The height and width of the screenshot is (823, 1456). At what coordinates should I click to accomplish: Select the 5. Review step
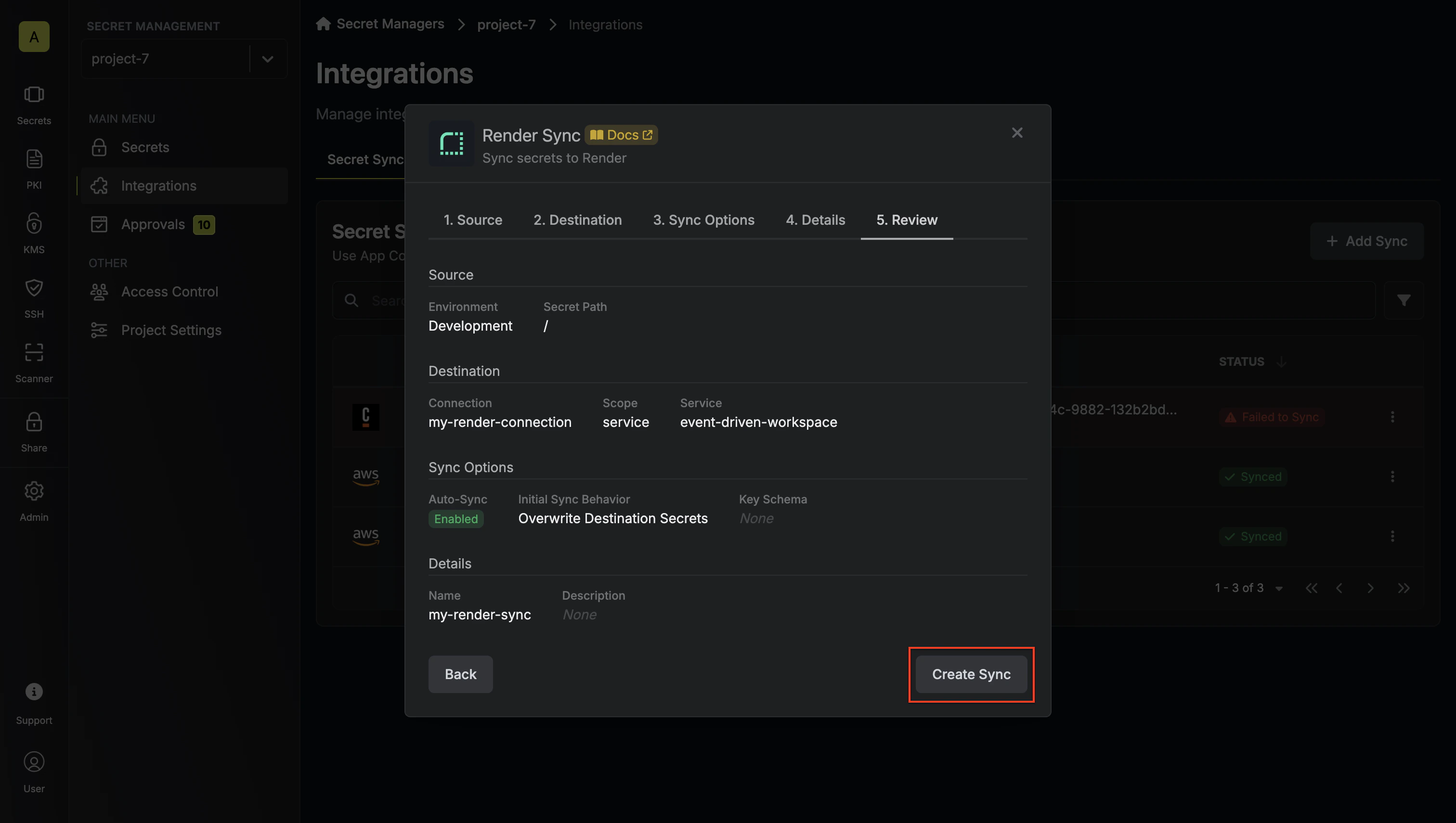[x=907, y=220]
